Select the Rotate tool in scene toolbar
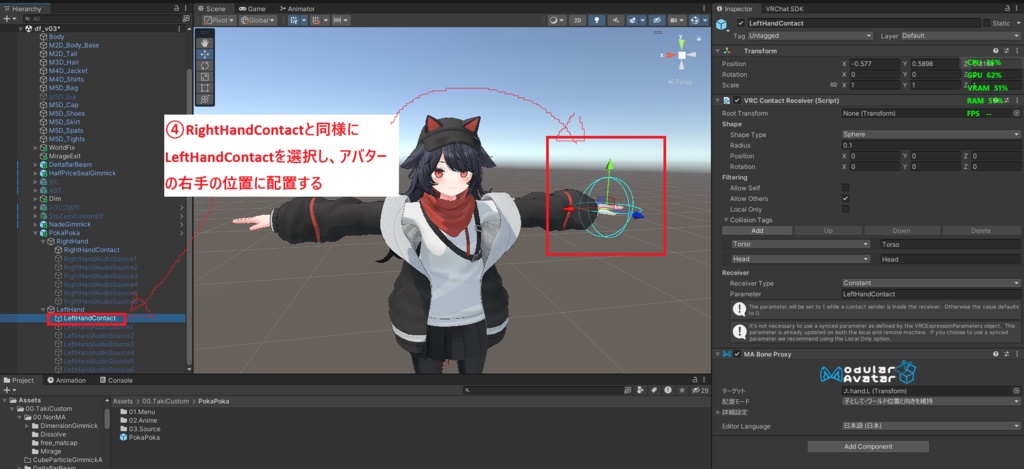Screen dimensions: 1024x469 point(204,66)
